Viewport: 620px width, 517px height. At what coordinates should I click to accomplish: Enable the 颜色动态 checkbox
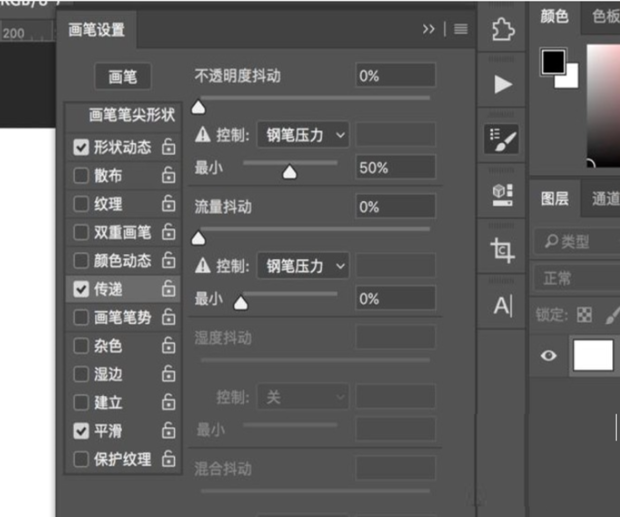81,261
